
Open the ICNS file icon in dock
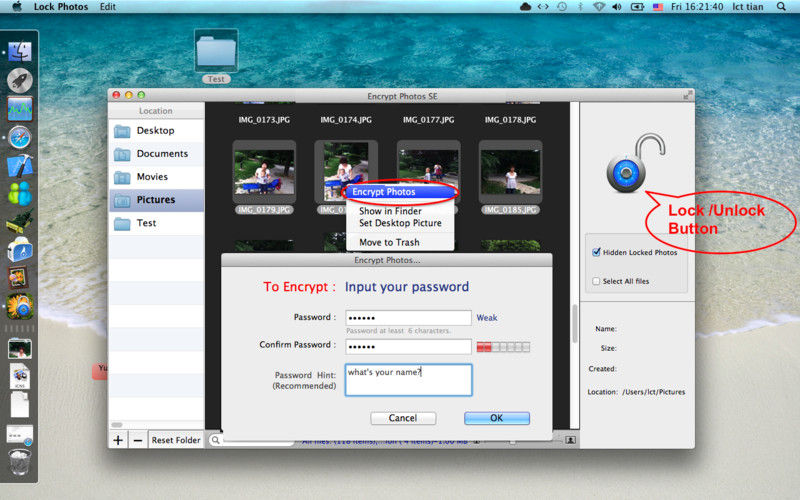(x=20, y=377)
